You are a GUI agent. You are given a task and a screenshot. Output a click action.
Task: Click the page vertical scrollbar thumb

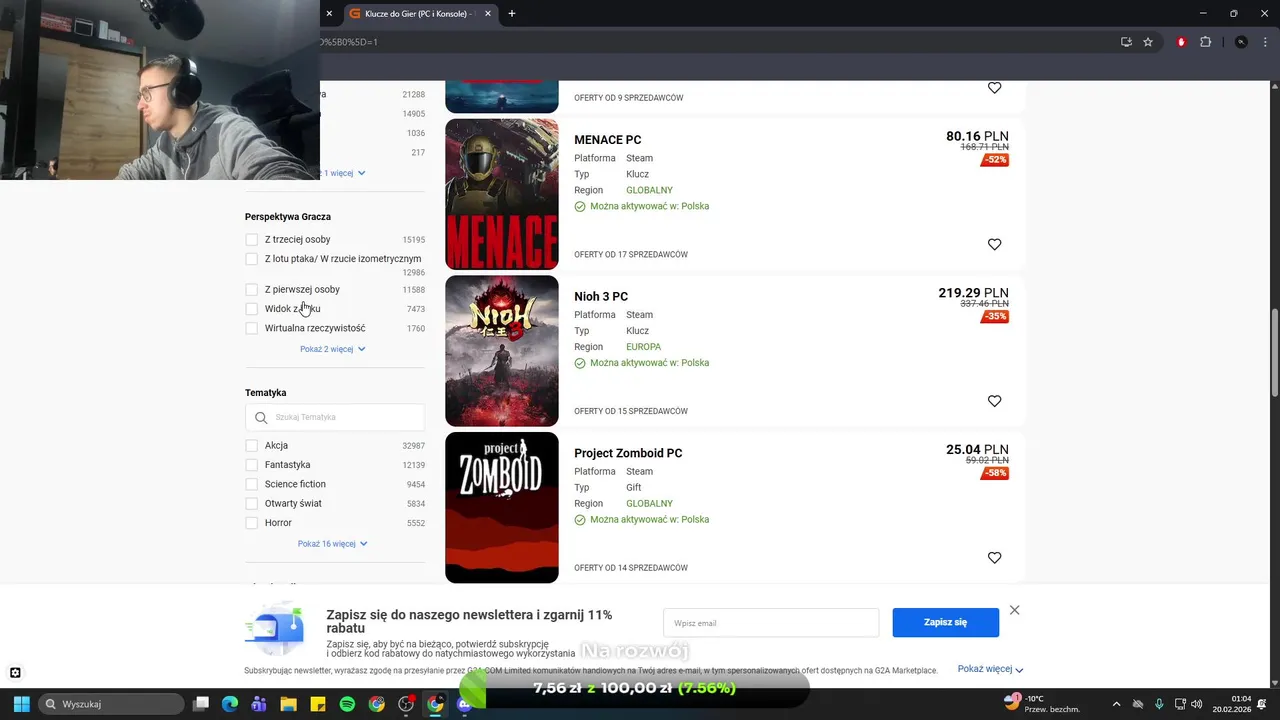pyautogui.click(x=1275, y=352)
